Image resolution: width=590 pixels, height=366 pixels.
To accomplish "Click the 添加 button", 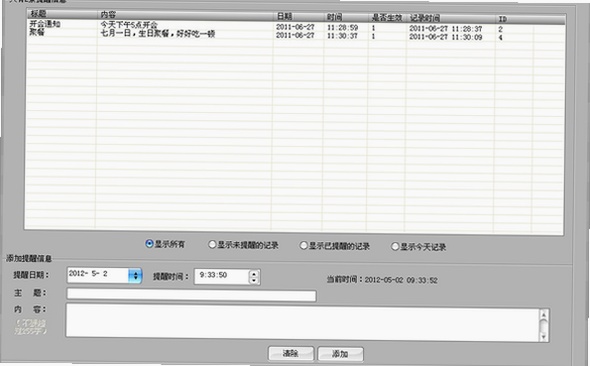I will [340, 354].
